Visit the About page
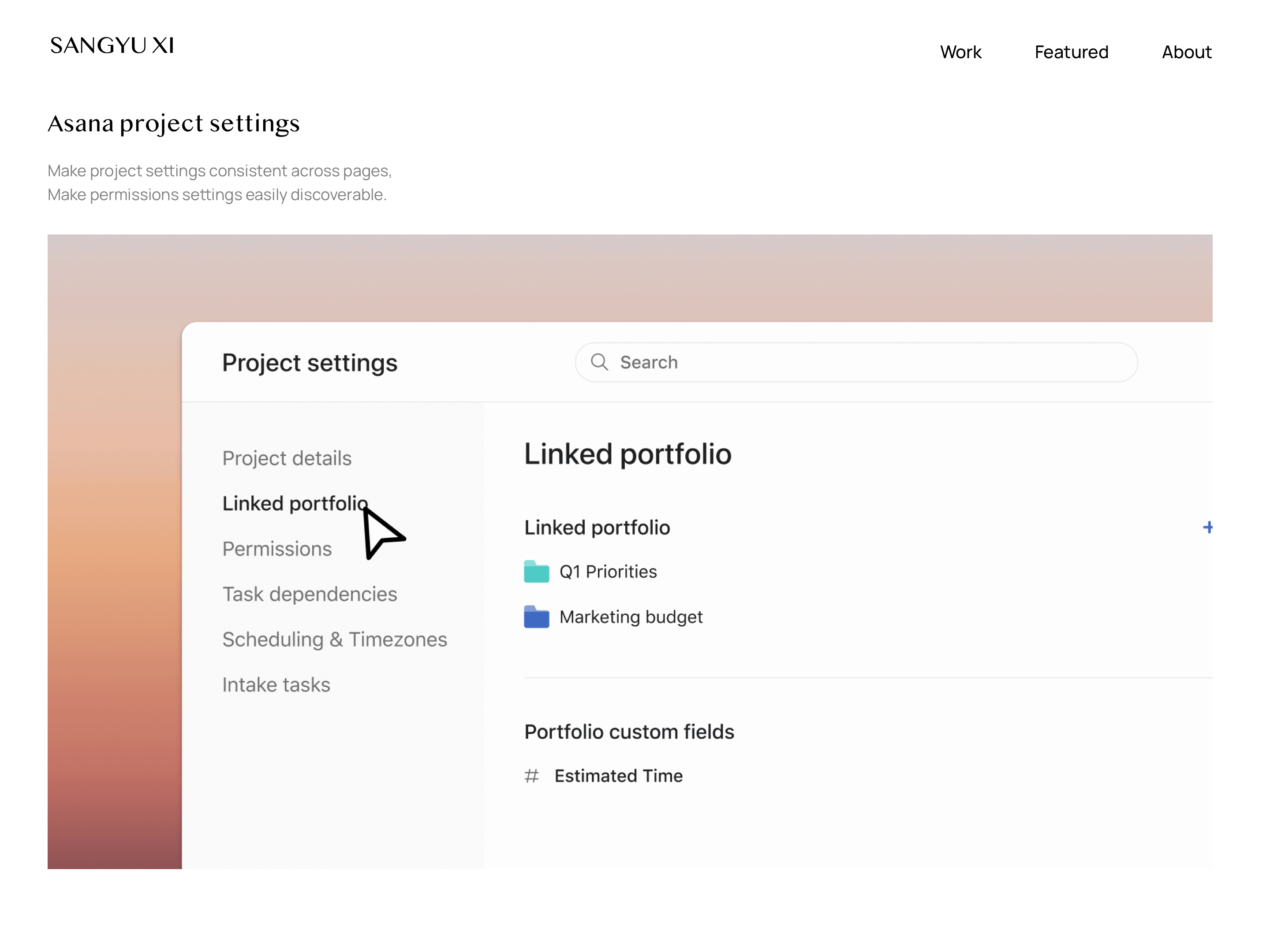Screen dimensions: 1270x952 coord(1187,52)
